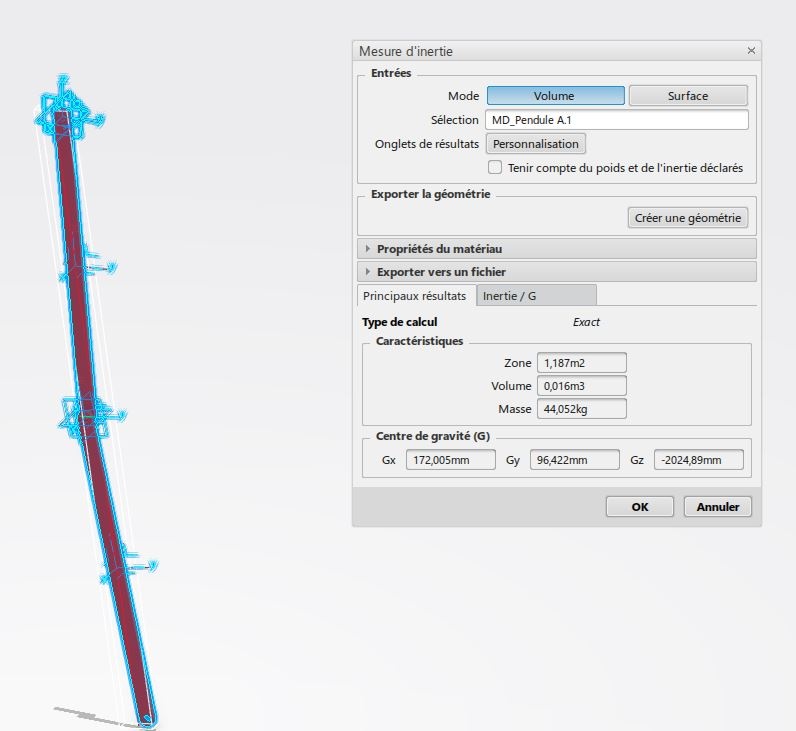
Task: Click the Exact calculation type text
Action: (x=586, y=322)
